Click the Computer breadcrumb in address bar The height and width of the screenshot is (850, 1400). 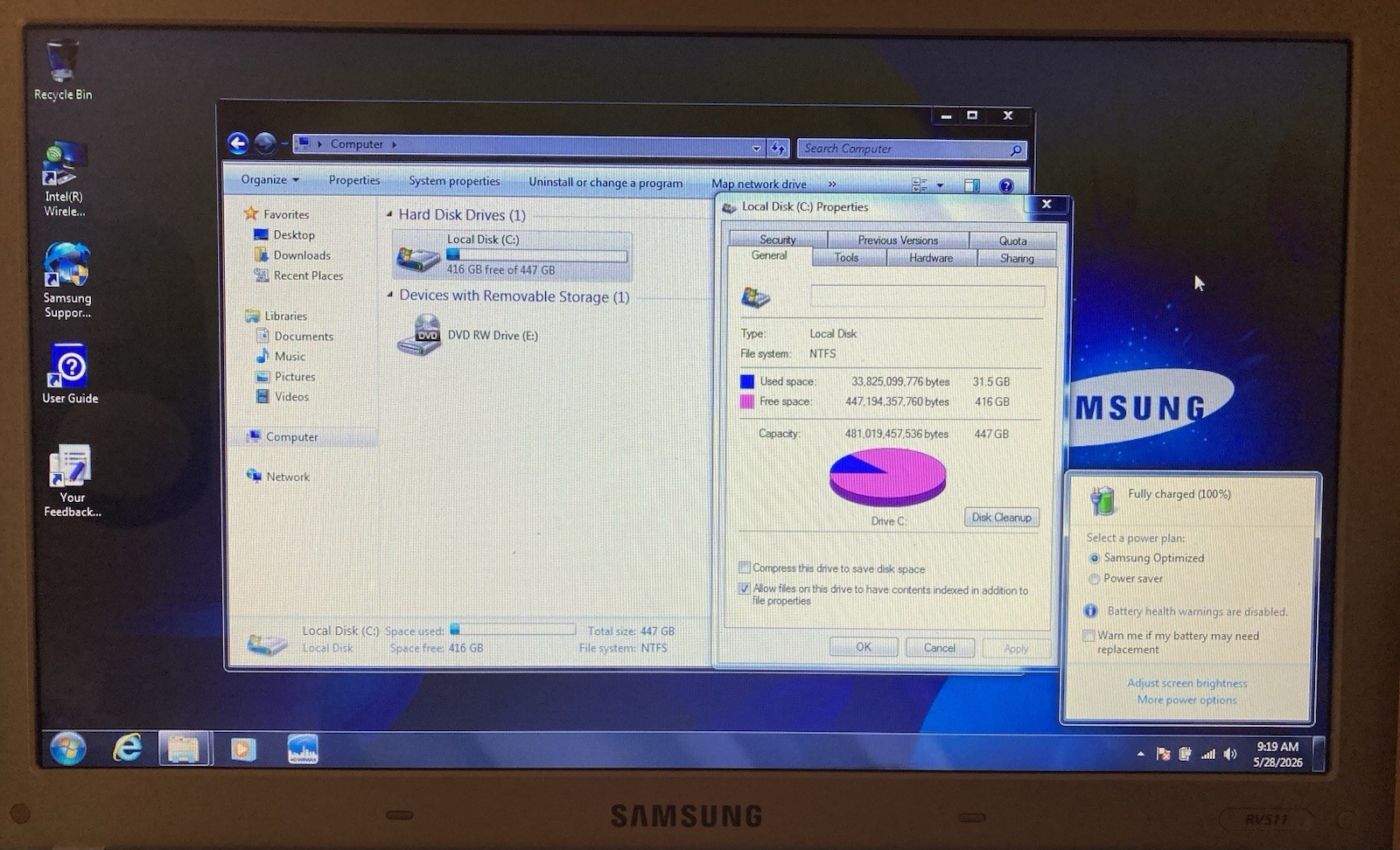(356, 144)
